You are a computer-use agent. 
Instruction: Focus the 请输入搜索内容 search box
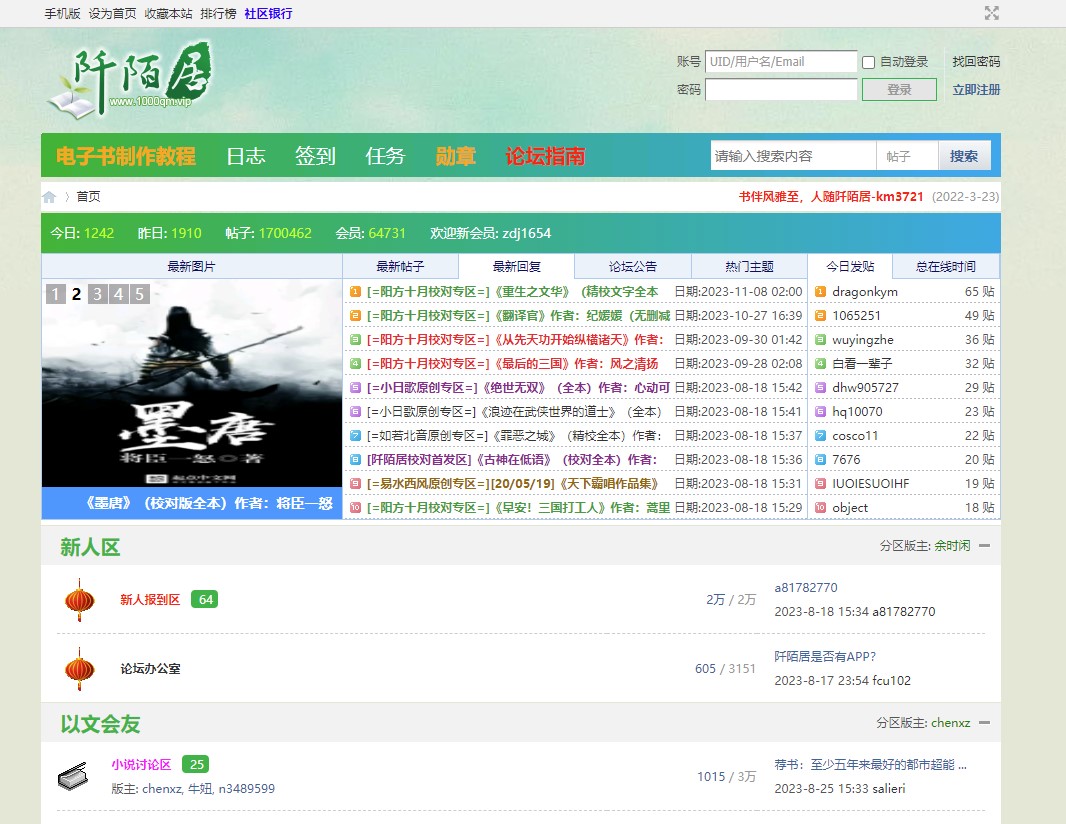point(793,156)
